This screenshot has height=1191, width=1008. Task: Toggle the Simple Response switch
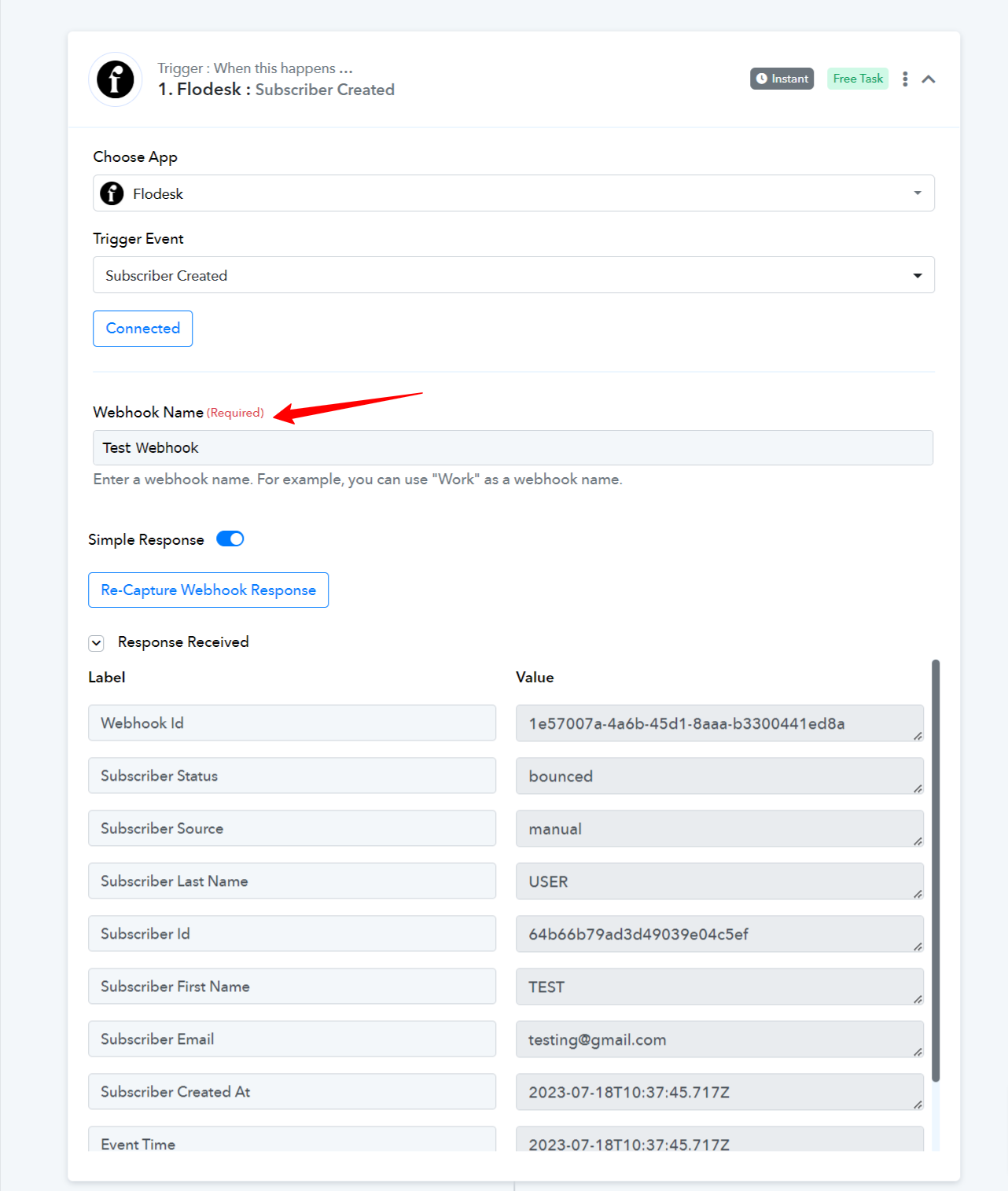coord(230,539)
